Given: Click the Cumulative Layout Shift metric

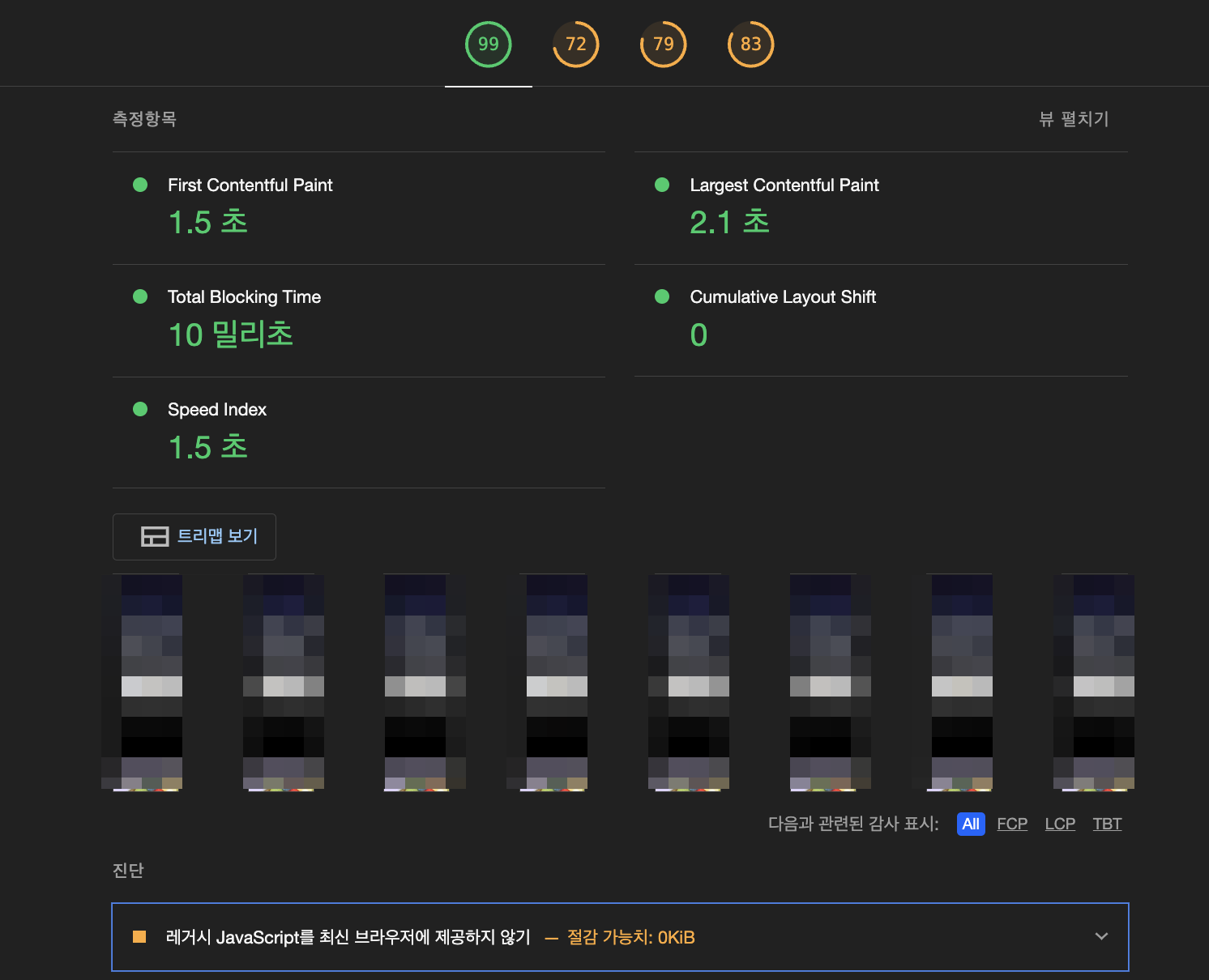Looking at the screenshot, I should click(782, 297).
